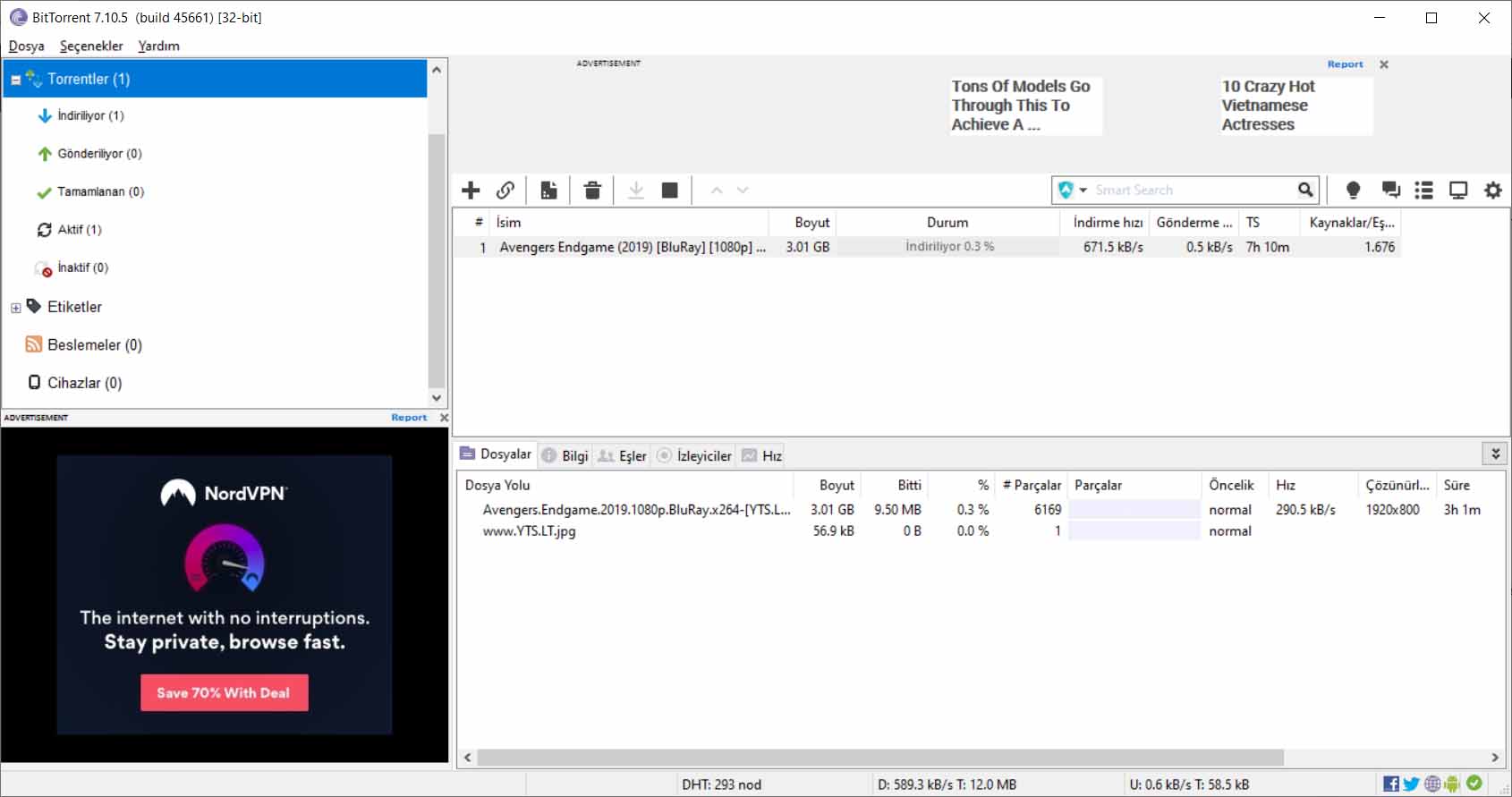
Task: Click Save 70% With Deal button
Action: pyautogui.click(x=224, y=692)
